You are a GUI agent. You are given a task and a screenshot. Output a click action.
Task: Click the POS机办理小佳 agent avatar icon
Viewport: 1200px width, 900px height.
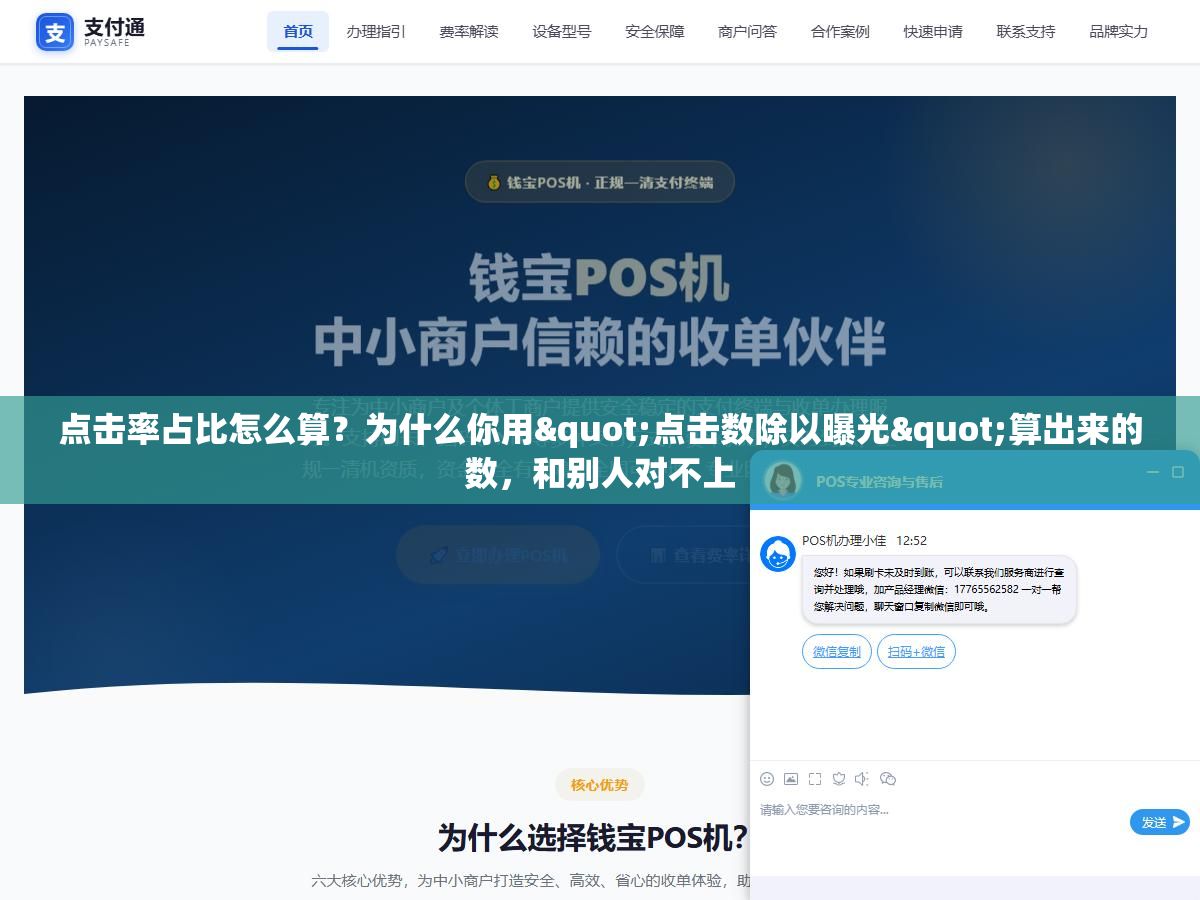pyautogui.click(x=778, y=554)
